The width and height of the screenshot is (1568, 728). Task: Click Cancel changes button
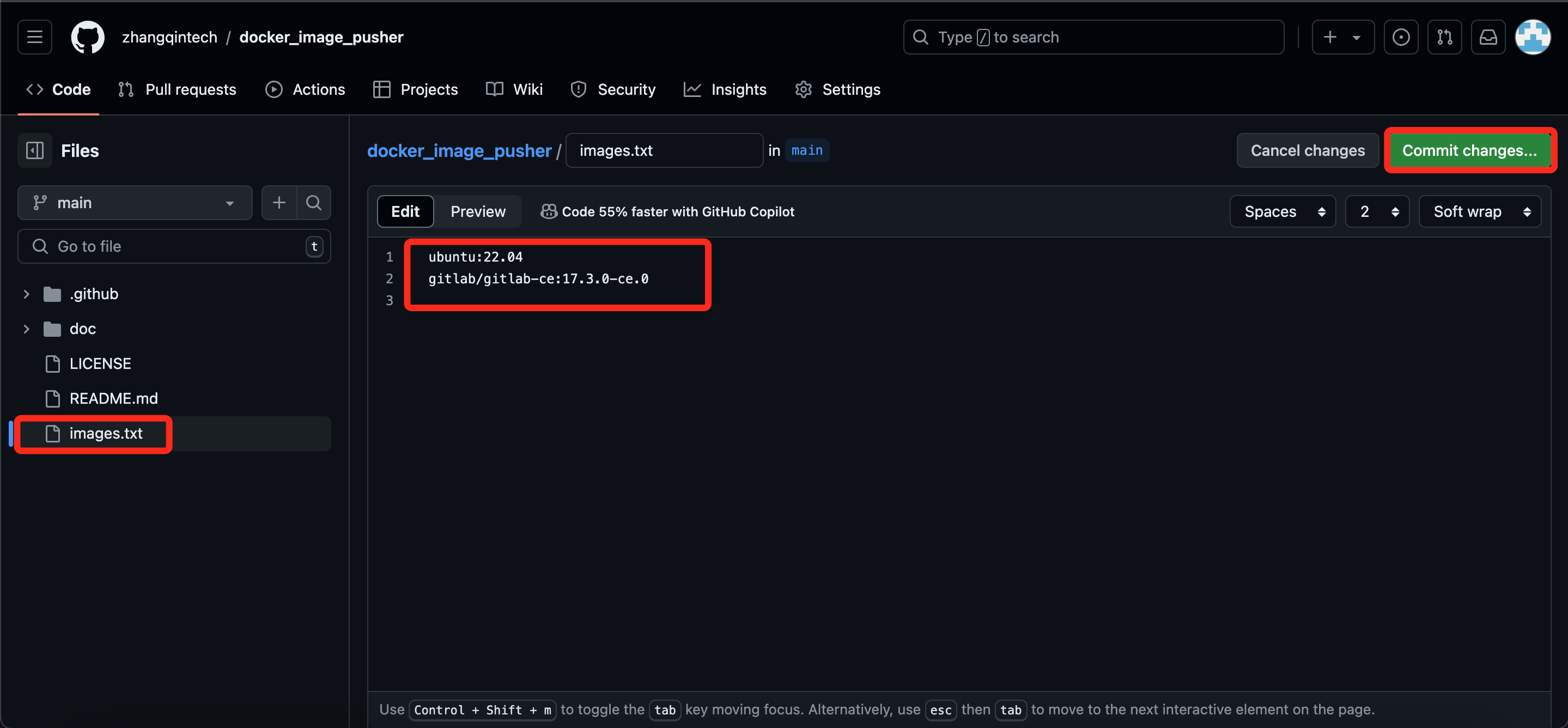tap(1307, 150)
